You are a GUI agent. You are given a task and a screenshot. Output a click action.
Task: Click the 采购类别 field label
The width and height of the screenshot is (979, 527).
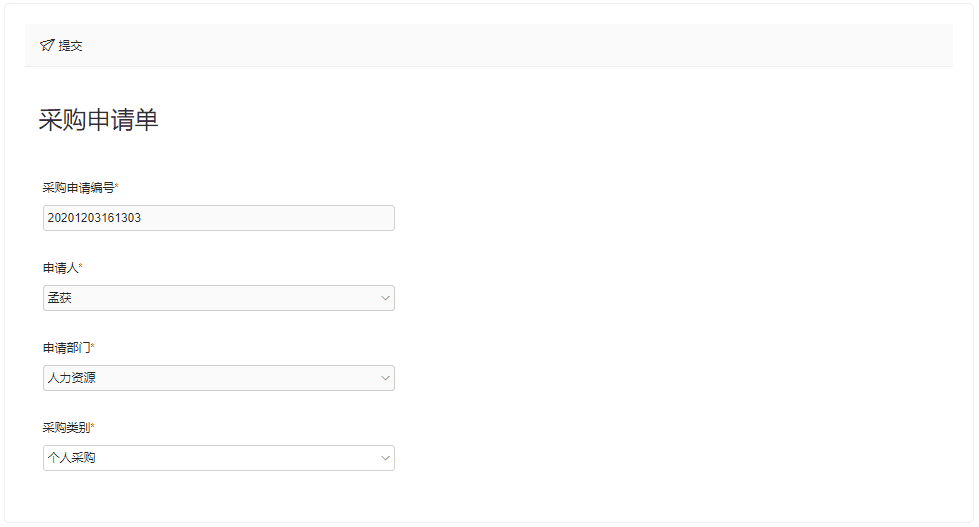pyautogui.click(x=66, y=428)
